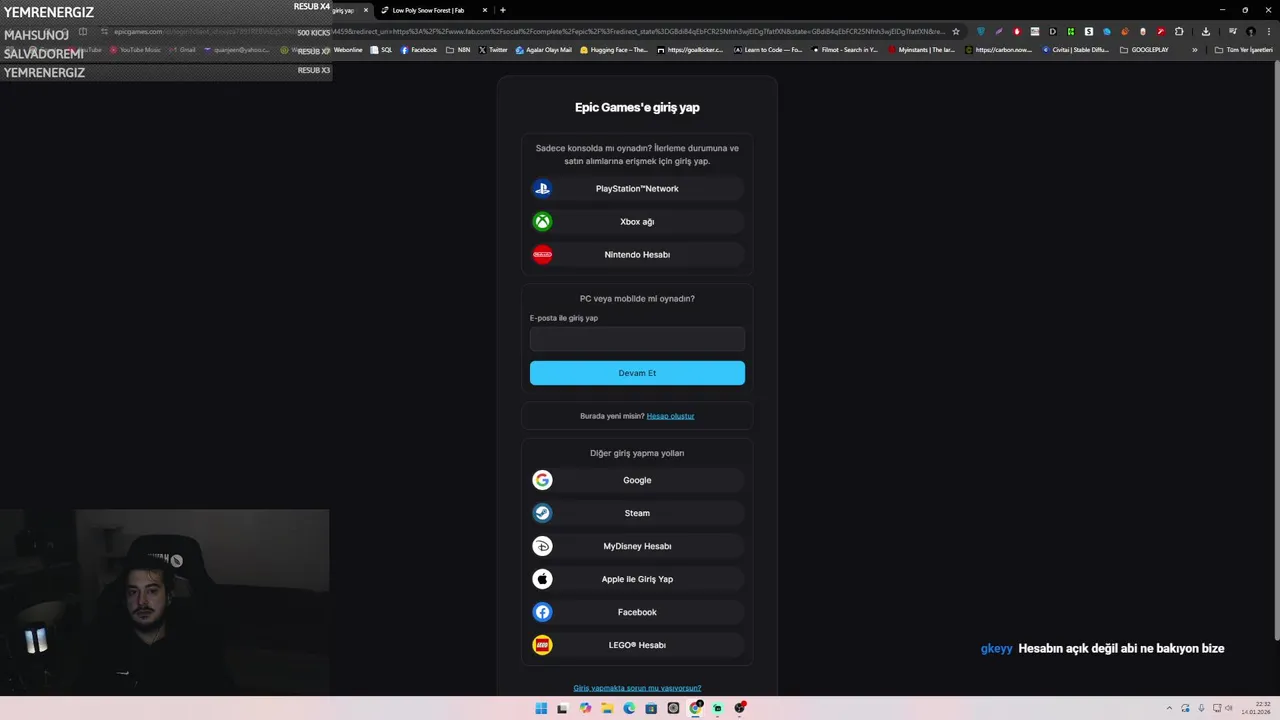The height and width of the screenshot is (720, 1280).
Task: Open Microsoft Edge from taskbar
Action: [x=629, y=708]
